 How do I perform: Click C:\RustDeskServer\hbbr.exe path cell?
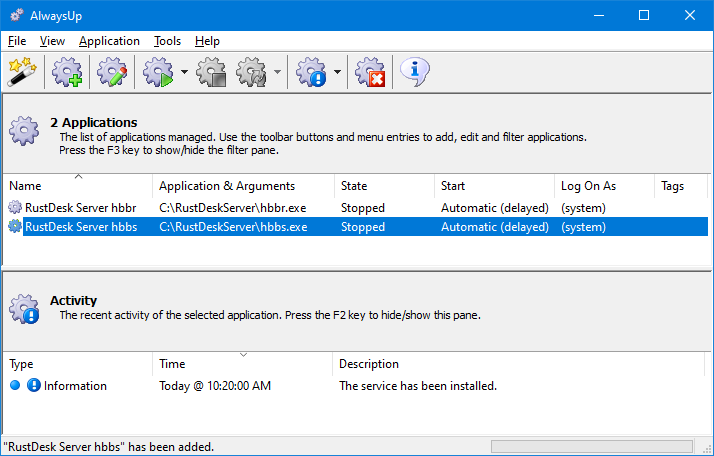[x=233, y=208]
